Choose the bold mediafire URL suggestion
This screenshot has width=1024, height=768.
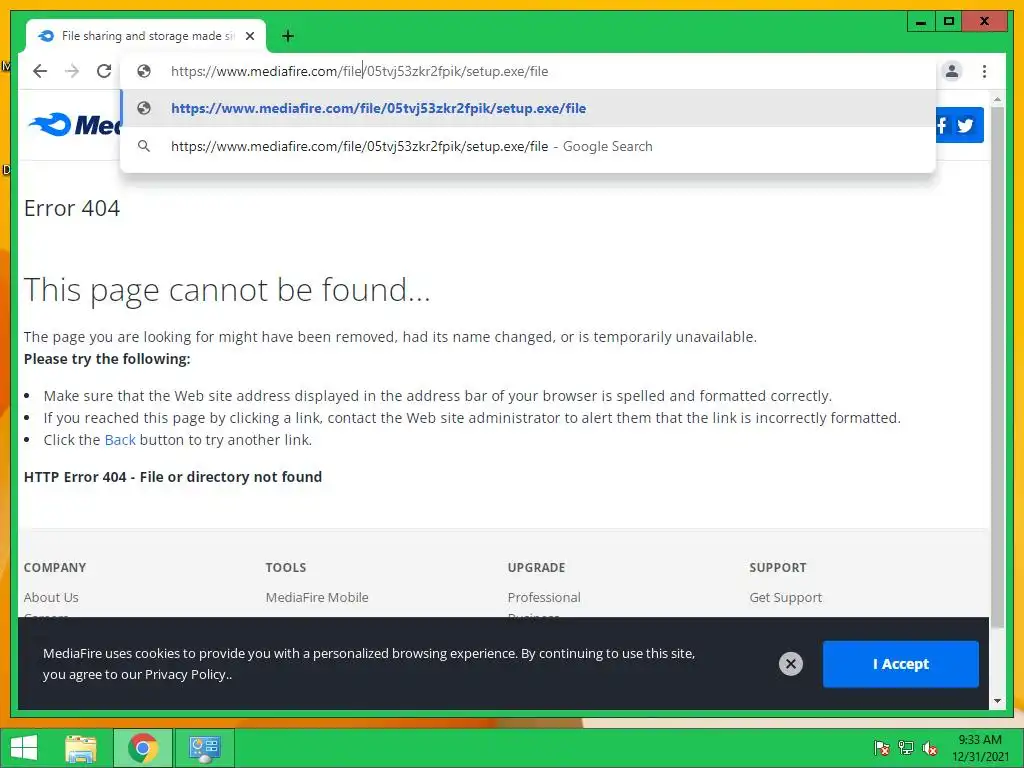click(x=528, y=108)
